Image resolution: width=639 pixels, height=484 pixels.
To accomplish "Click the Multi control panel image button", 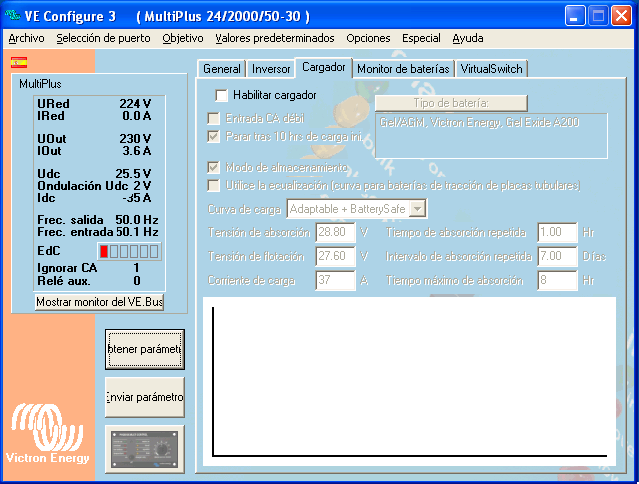I will point(145,449).
